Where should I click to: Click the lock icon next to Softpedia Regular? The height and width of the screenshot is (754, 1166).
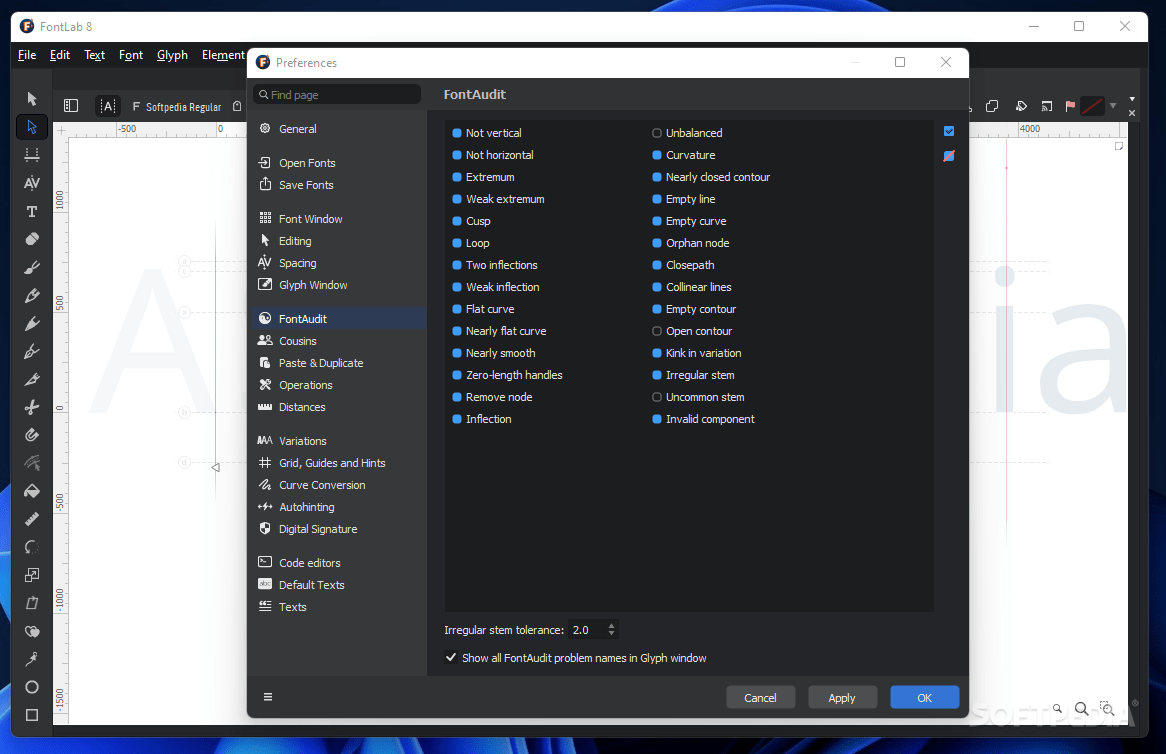237,106
